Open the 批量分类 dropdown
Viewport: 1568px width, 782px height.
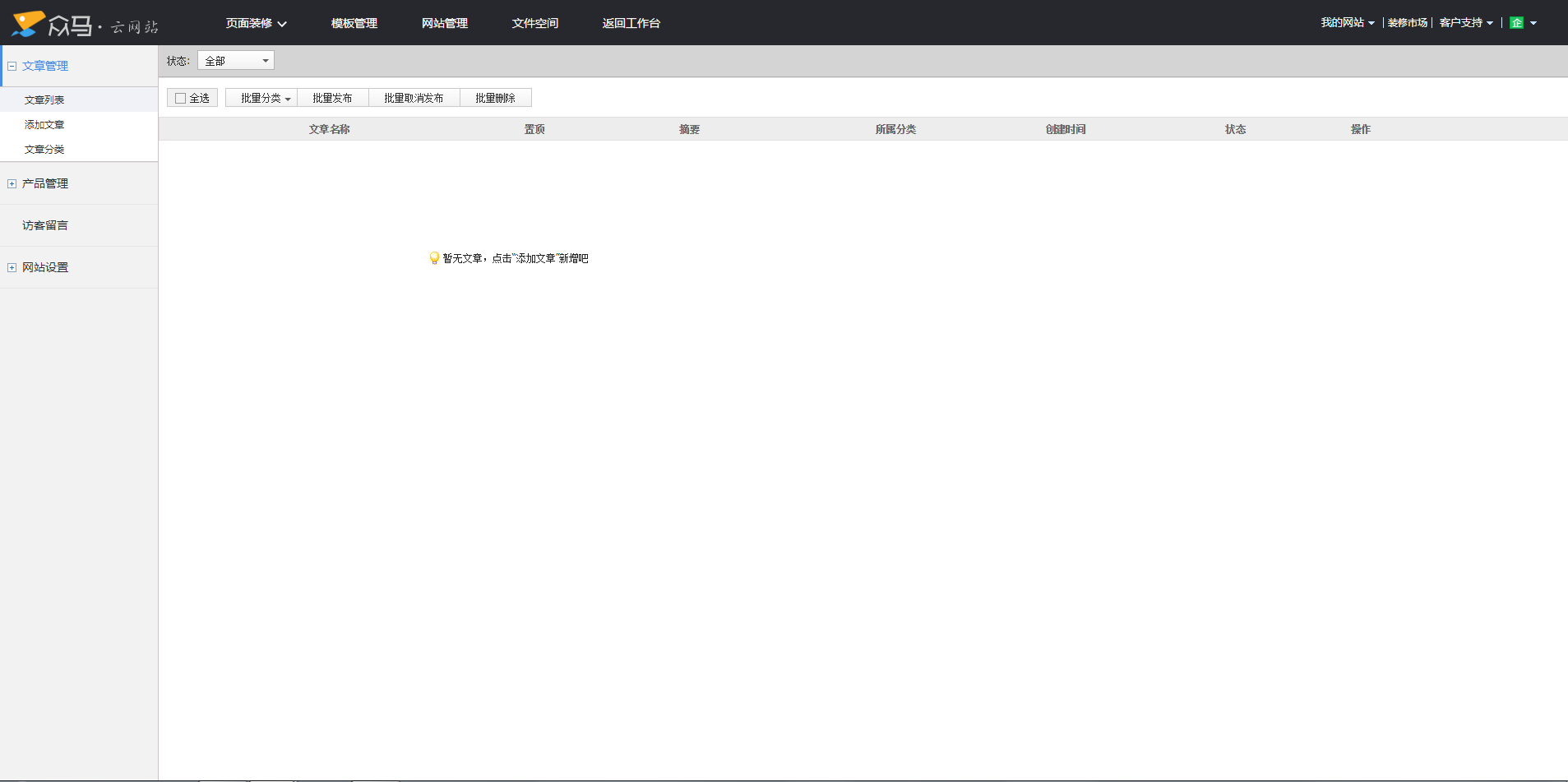click(x=261, y=98)
